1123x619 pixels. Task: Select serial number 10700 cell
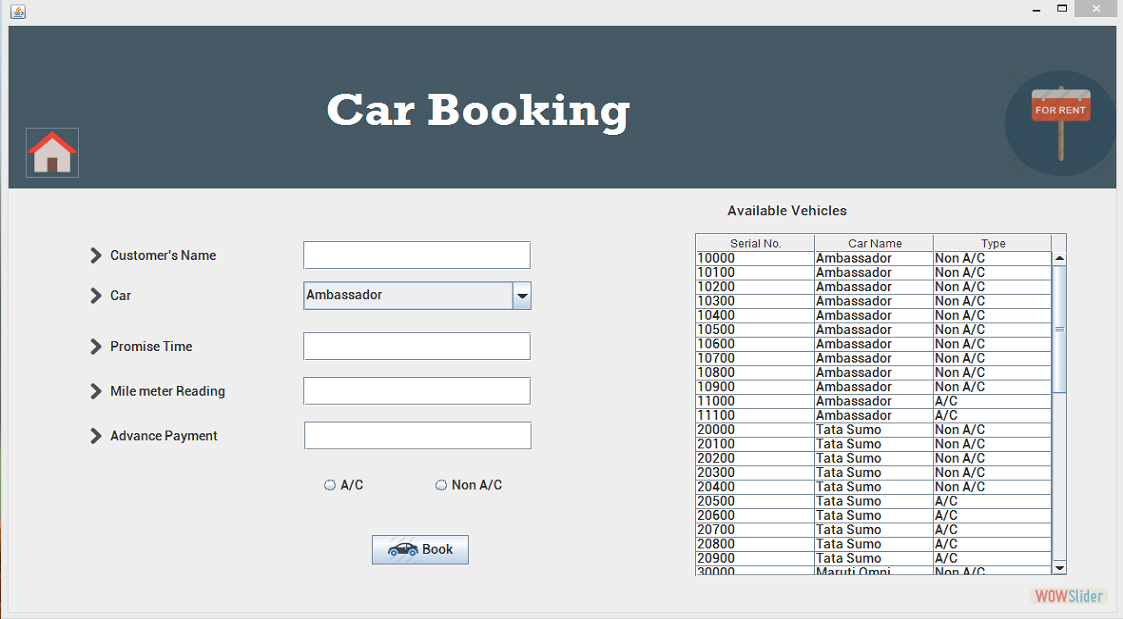pyautogui.click(x=755, y=358)
